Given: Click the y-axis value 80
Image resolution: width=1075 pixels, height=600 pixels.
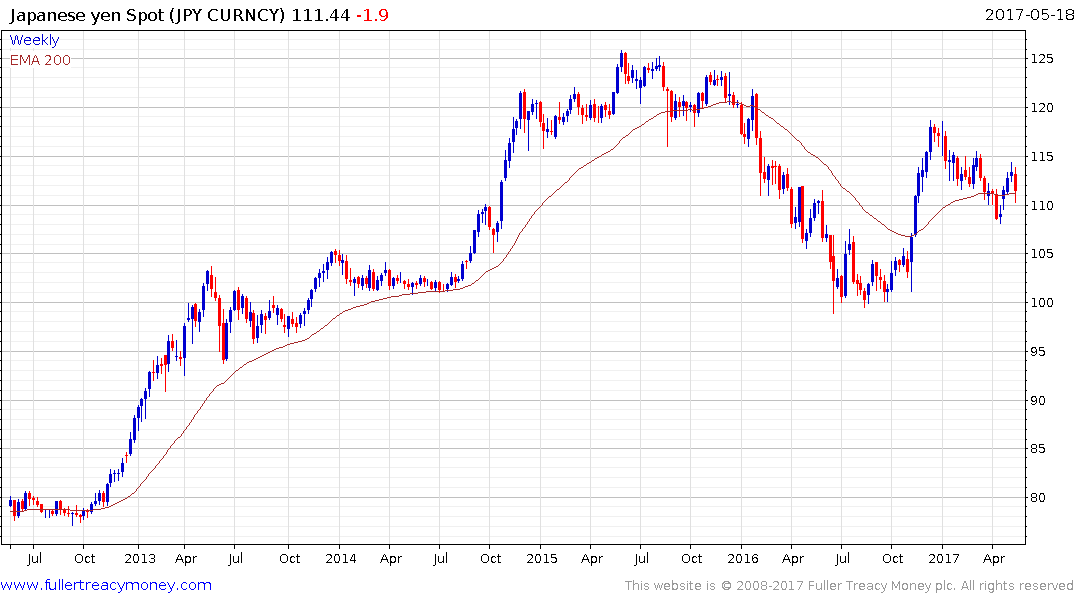Looking at the screenshot, I should click(1038, 498).
